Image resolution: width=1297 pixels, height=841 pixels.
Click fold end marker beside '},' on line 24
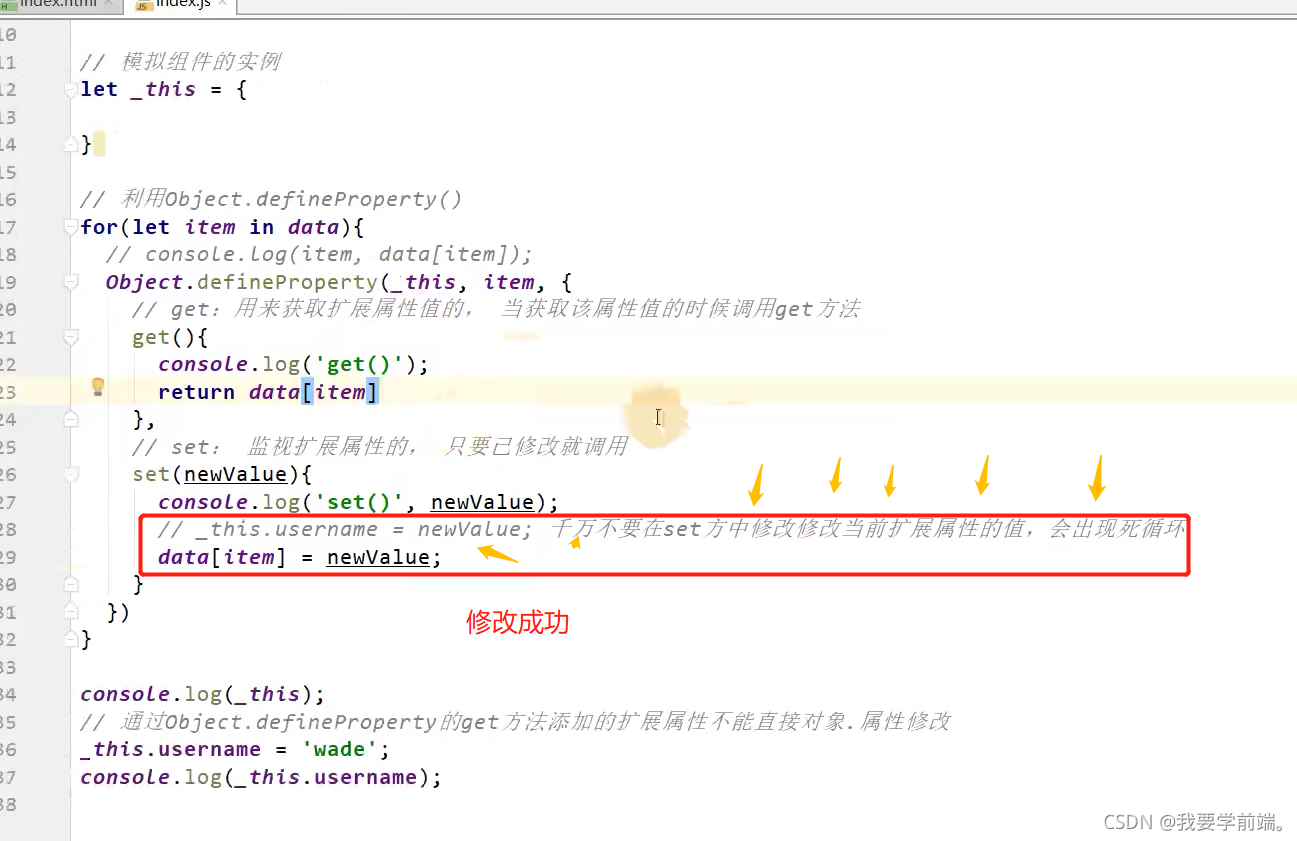coord(71,420)
